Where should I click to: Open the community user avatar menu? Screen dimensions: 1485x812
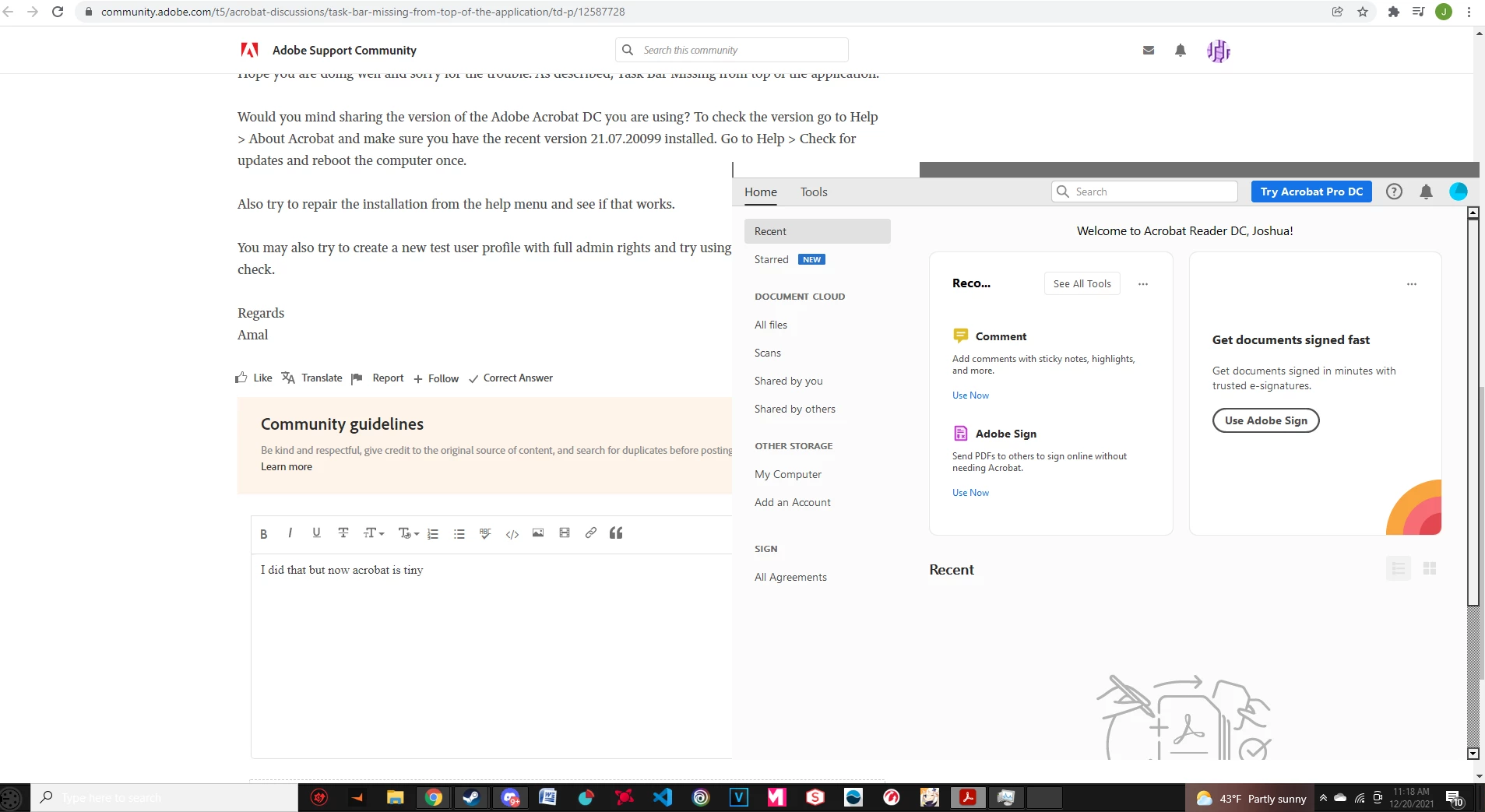click(x=1219, y=51)
